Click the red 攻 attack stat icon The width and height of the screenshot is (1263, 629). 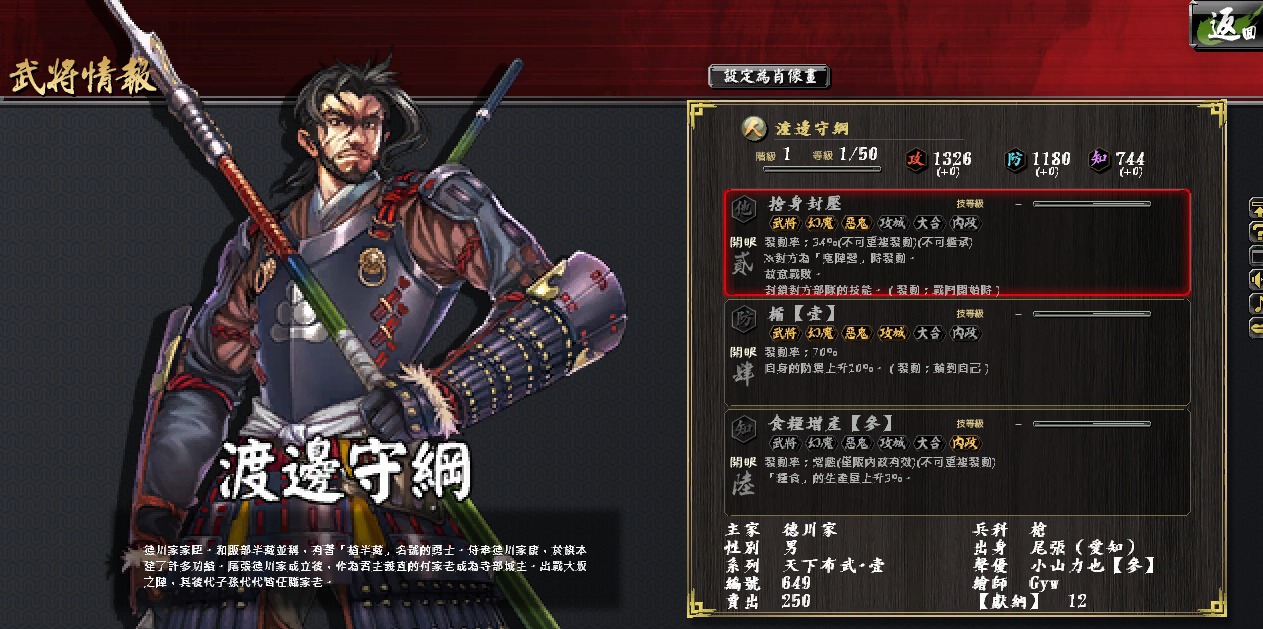tap(915, 160)
